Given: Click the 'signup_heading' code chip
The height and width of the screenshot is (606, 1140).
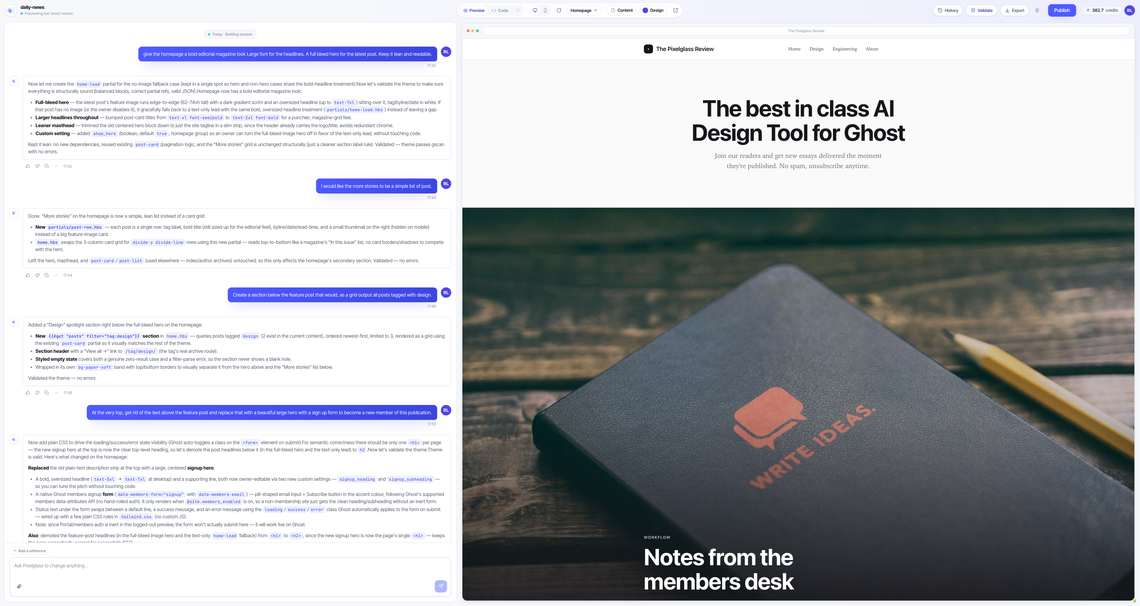Looking at the screenshot, I should [x=357, y=480].
